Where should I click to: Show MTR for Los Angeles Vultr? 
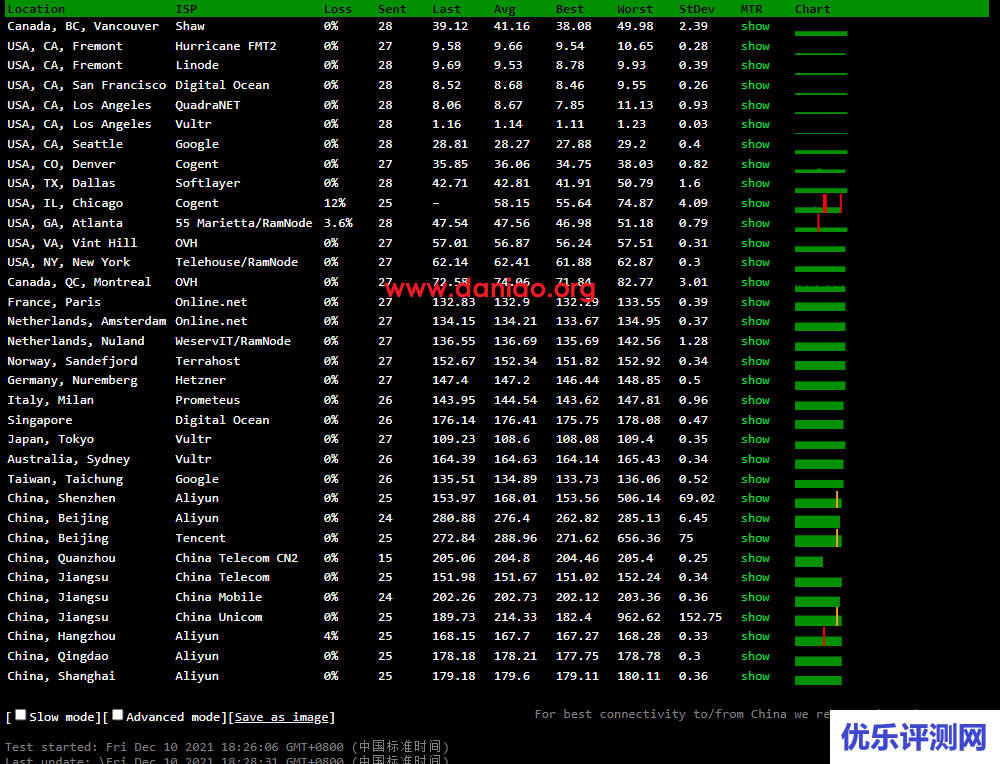(755, 124)
